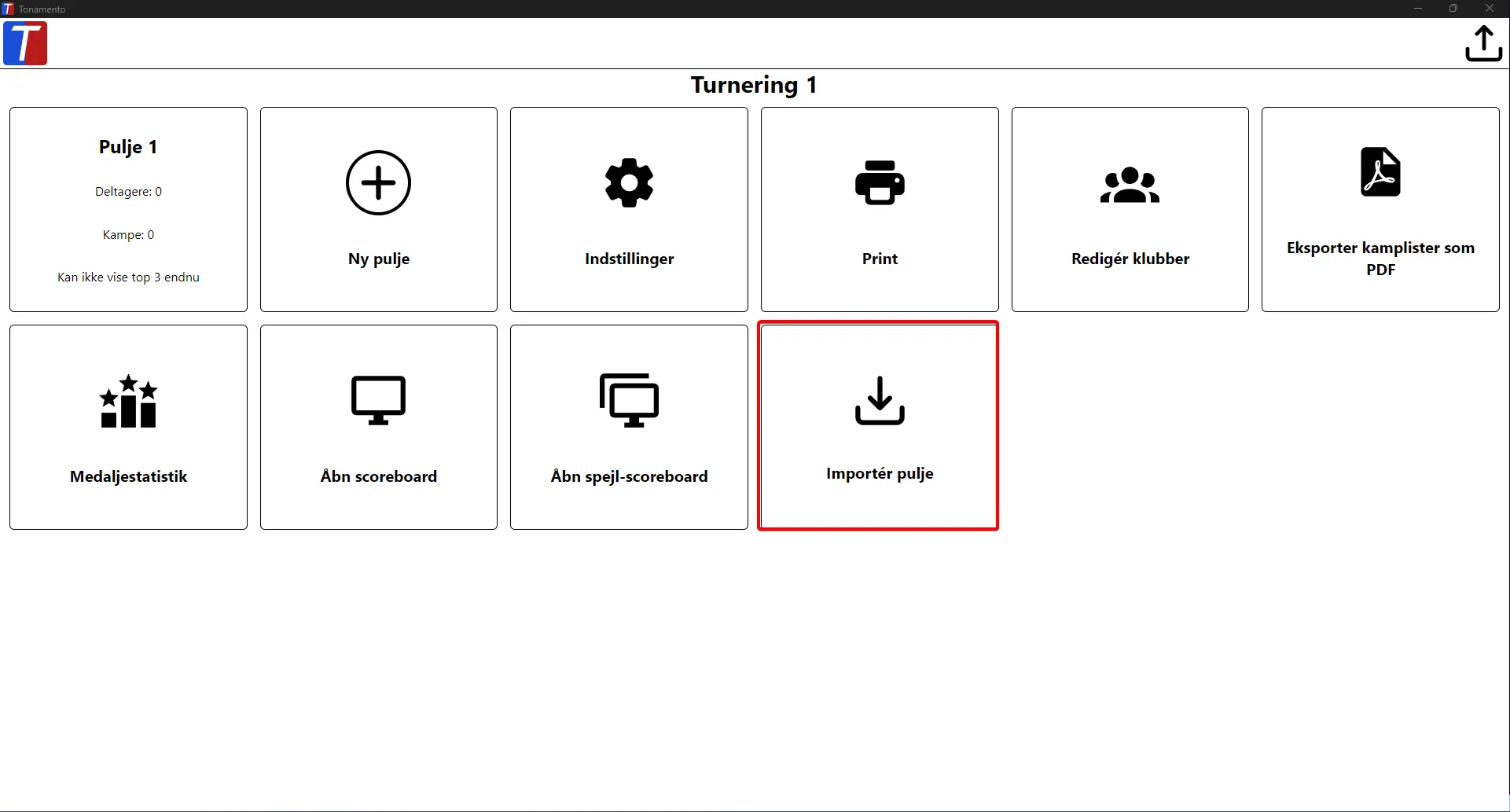The width and height of the screenshot is (1510, 812).
Task: Click 'Kan ikke vise top 3 endnu' text
Action: tap(128, 277)
